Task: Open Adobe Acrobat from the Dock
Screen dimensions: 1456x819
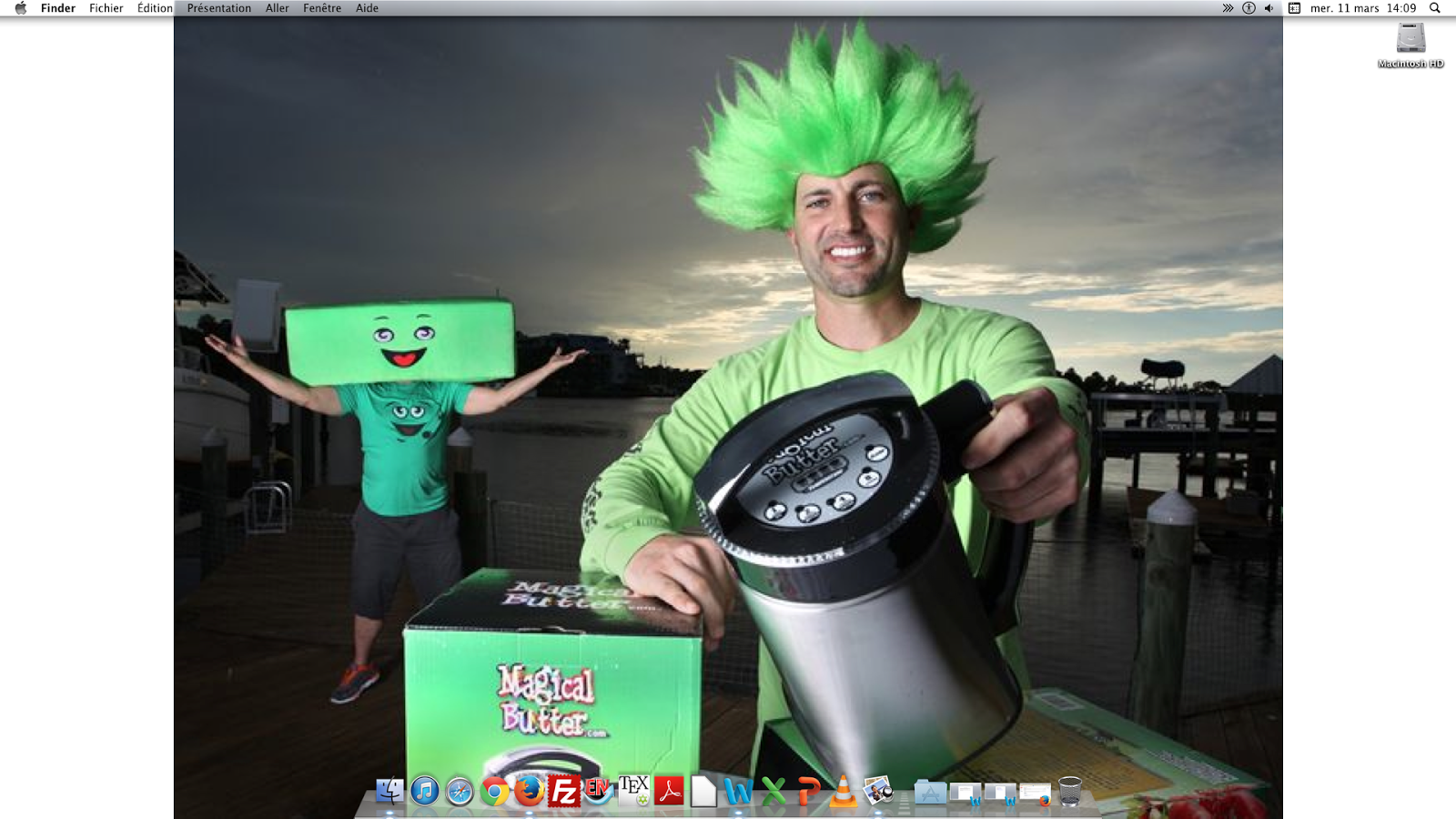Action: (669, 791)
